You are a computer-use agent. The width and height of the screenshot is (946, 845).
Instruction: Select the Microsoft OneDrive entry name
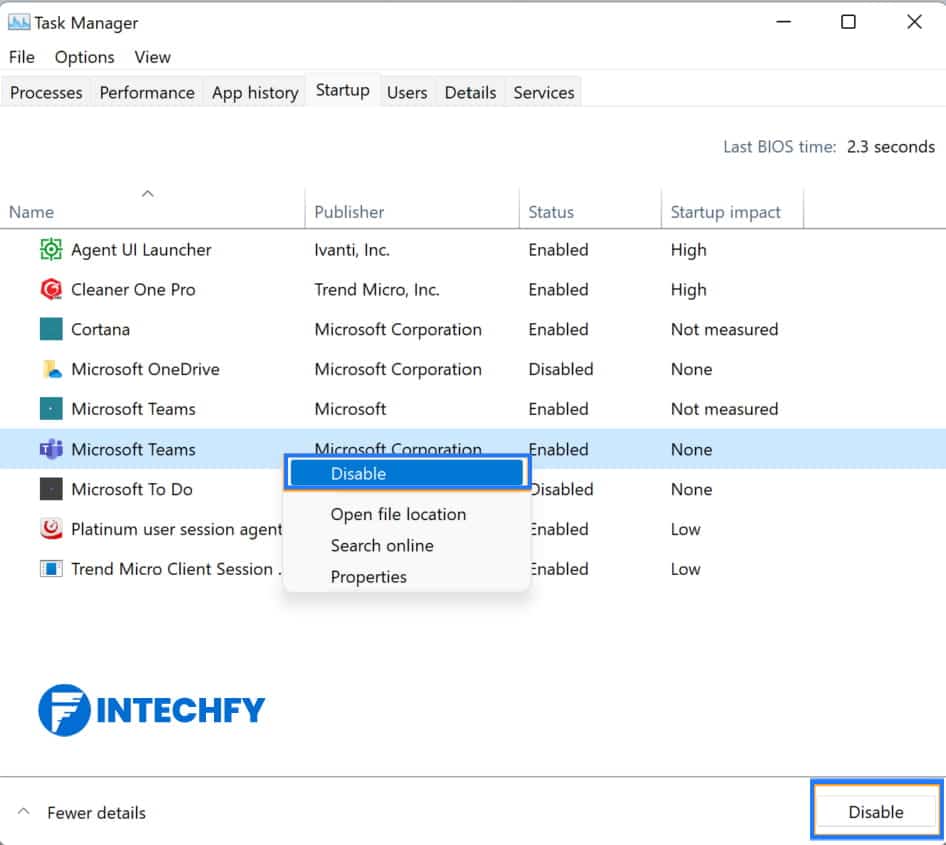(145, 369)
